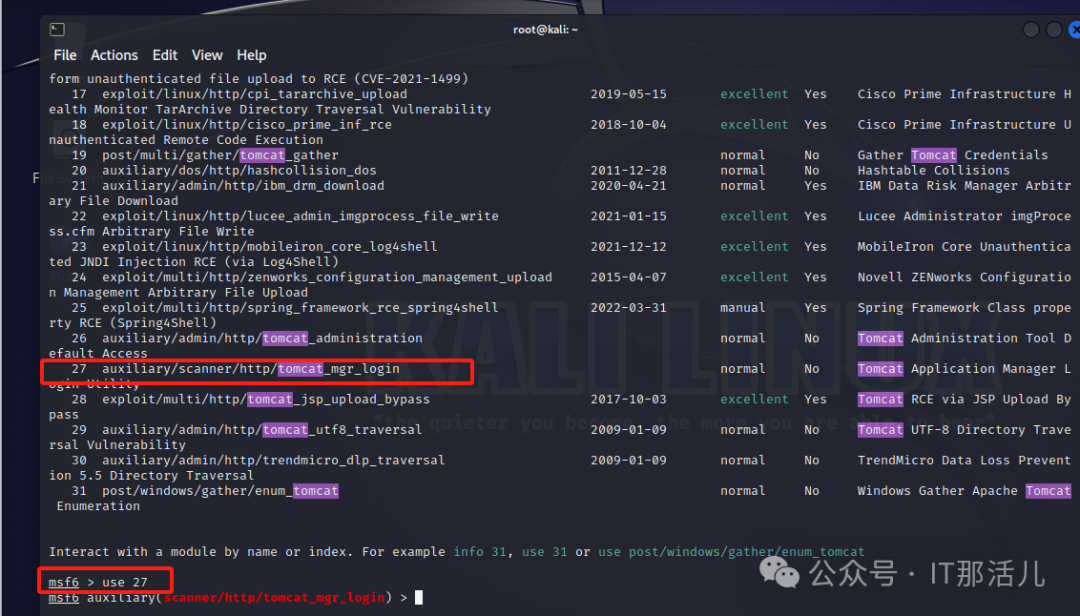Click the date 2021-01-15
The height and width of the screenshot is (616, 1080).
point(628,216)
